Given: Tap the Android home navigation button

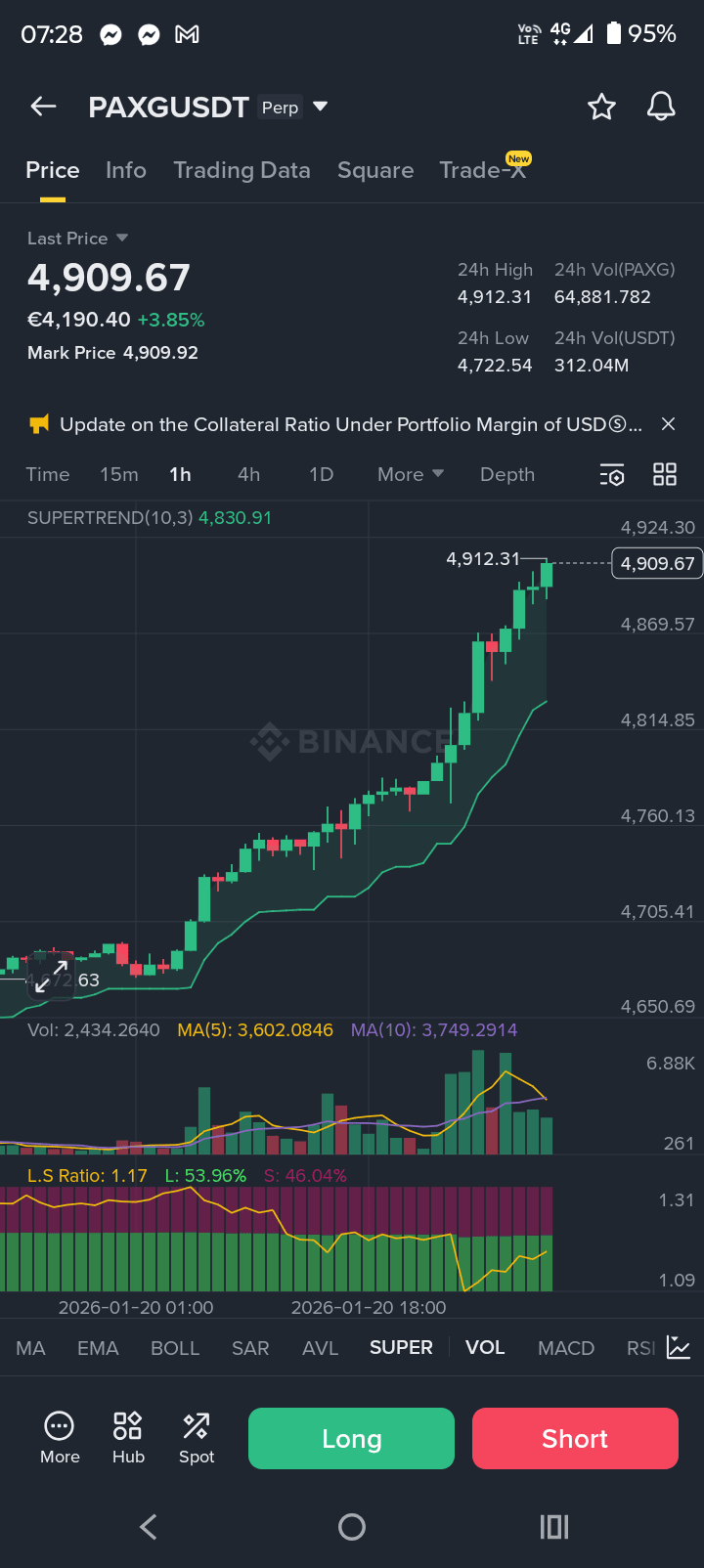Looking at the screenshot, I should click(352, 1527).
